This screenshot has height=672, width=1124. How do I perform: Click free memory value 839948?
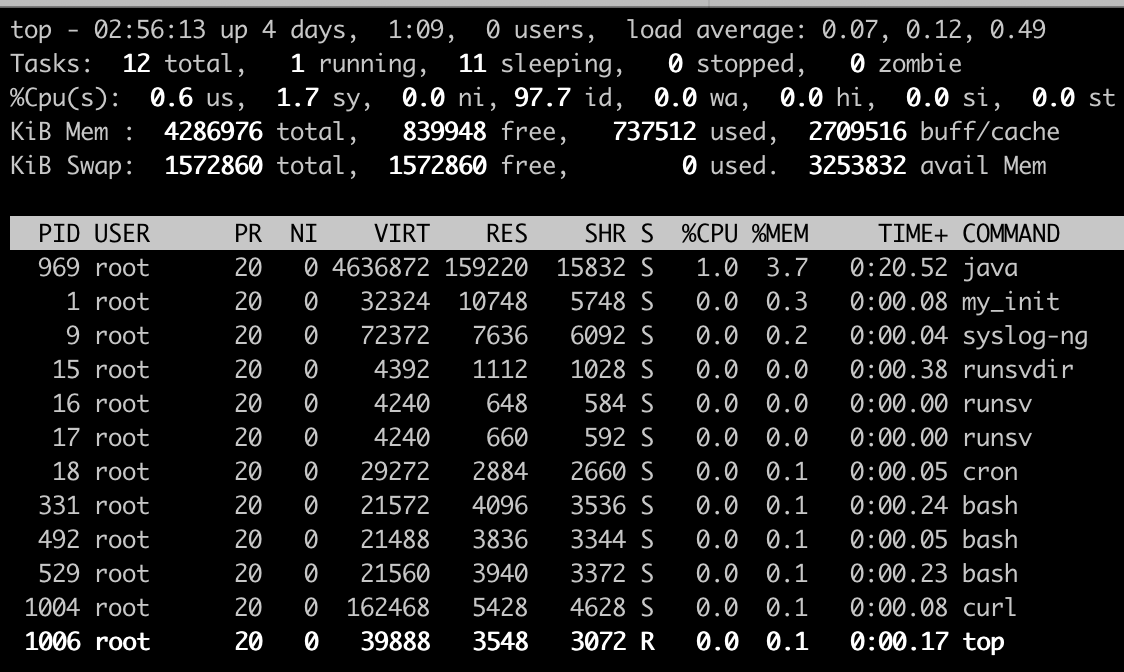444,132
